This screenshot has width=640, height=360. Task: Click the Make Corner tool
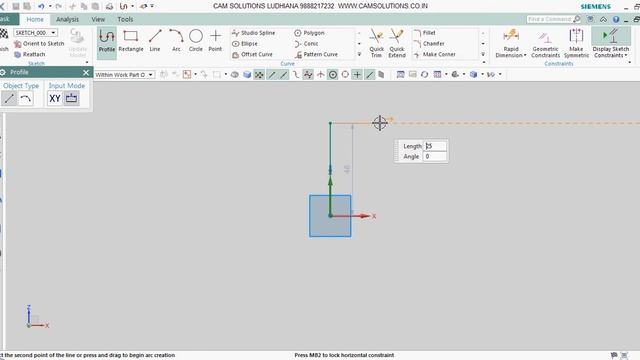tap(435, 54)
